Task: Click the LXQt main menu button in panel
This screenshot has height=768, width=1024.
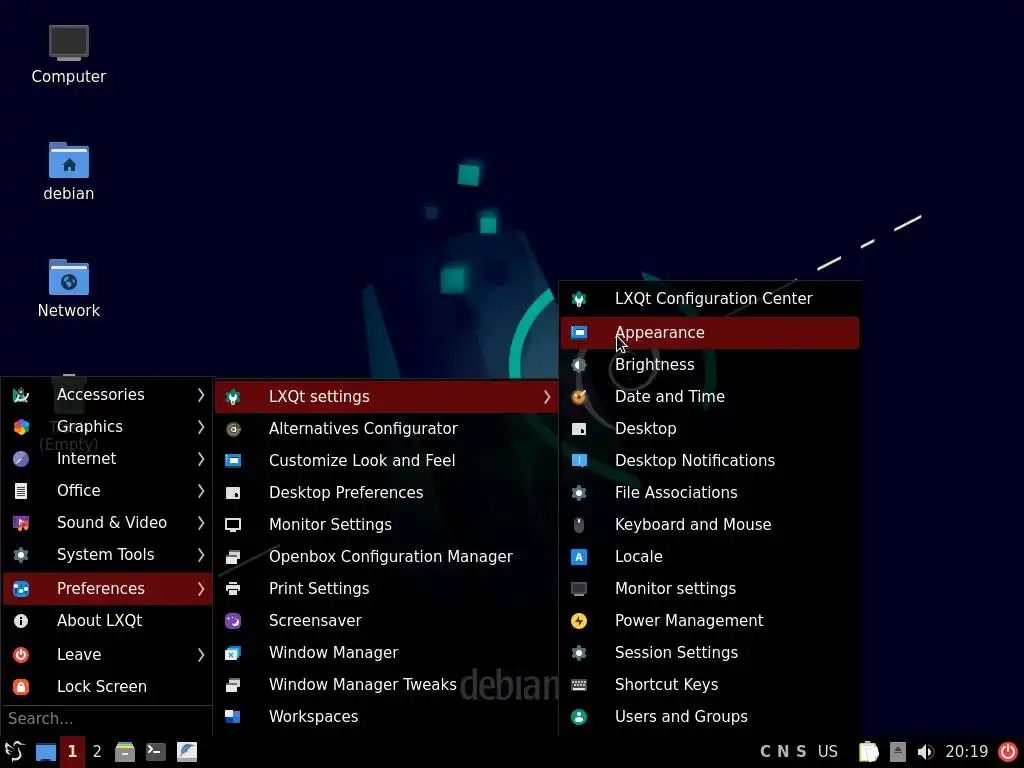Action: point(14,752)
